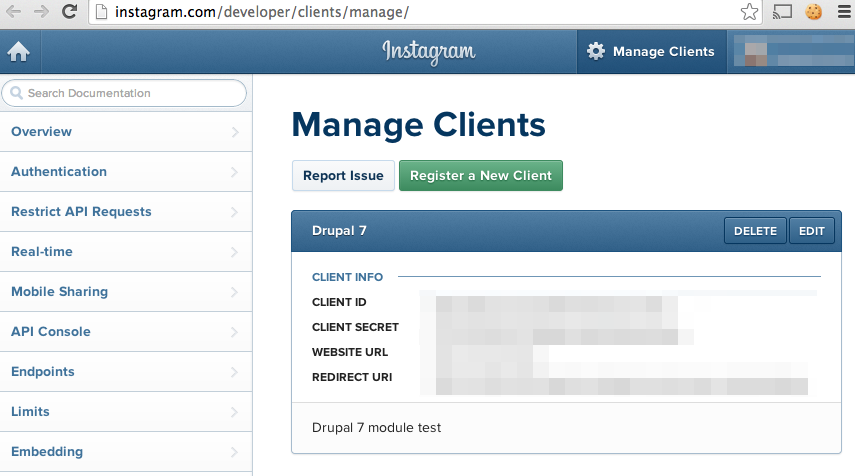This screenshot has width=855, height=476.
Task: Click the Manage Clients page heading
Action: (418, 125)
